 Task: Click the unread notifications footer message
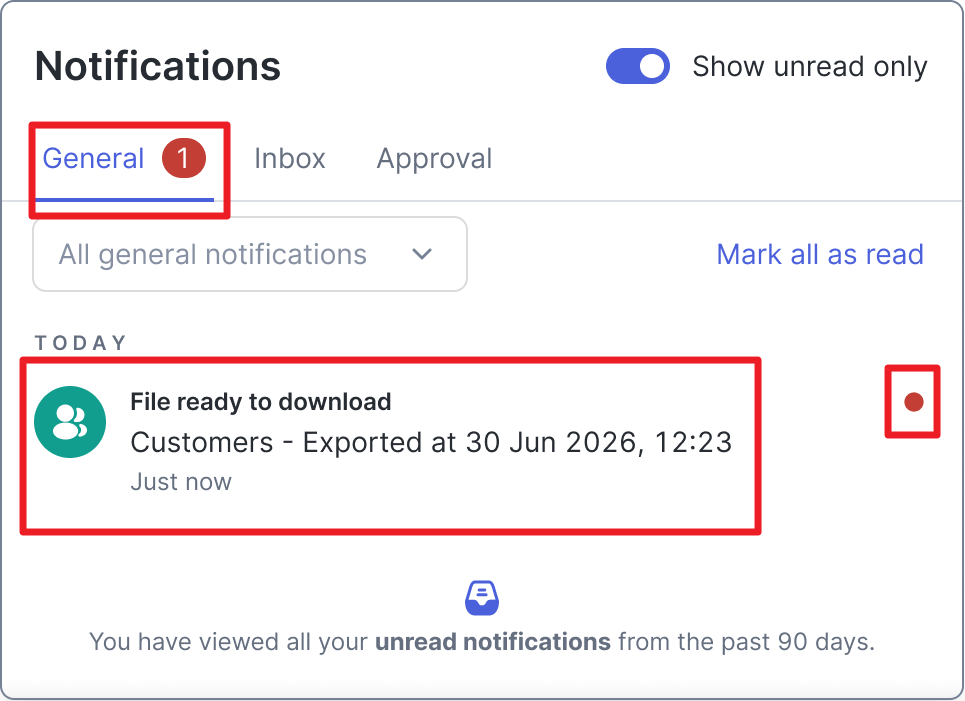tap(482, 642)
